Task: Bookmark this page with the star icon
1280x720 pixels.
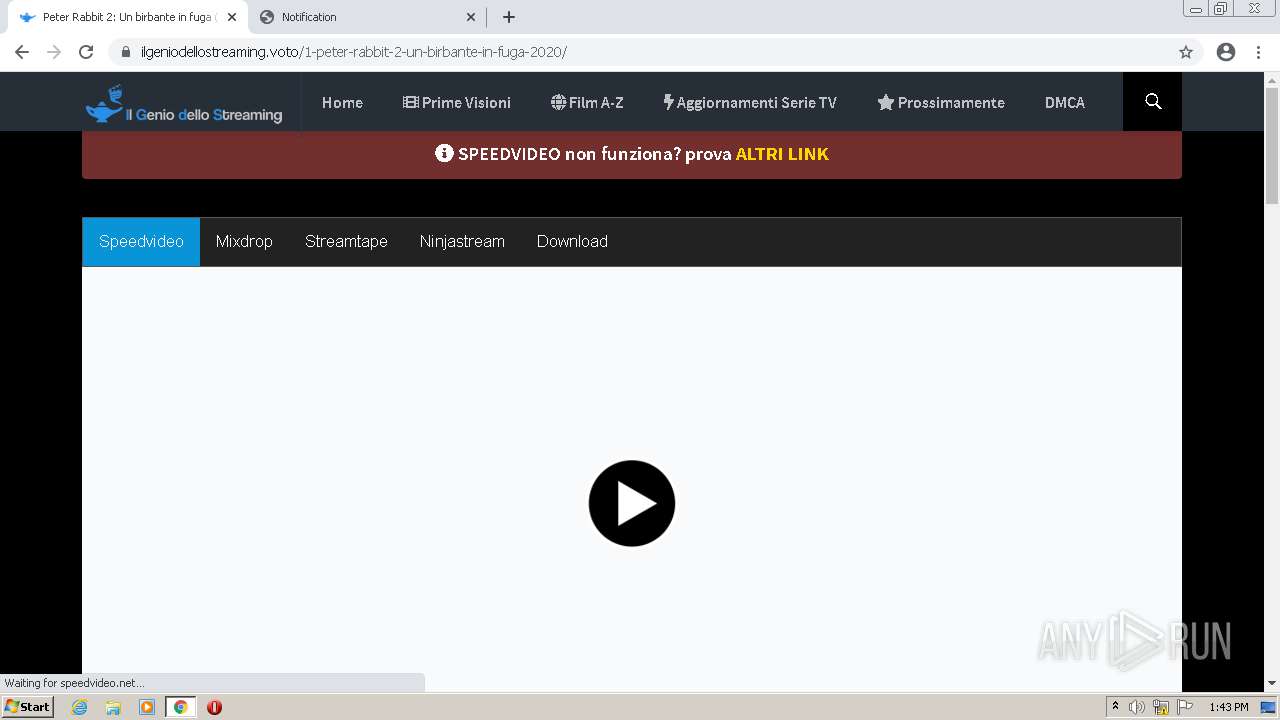Action: [x=1186, y=52]
